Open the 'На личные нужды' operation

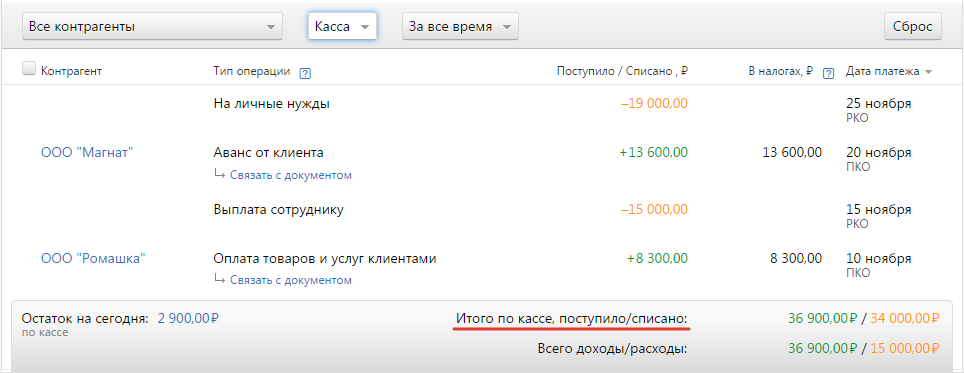272,104
